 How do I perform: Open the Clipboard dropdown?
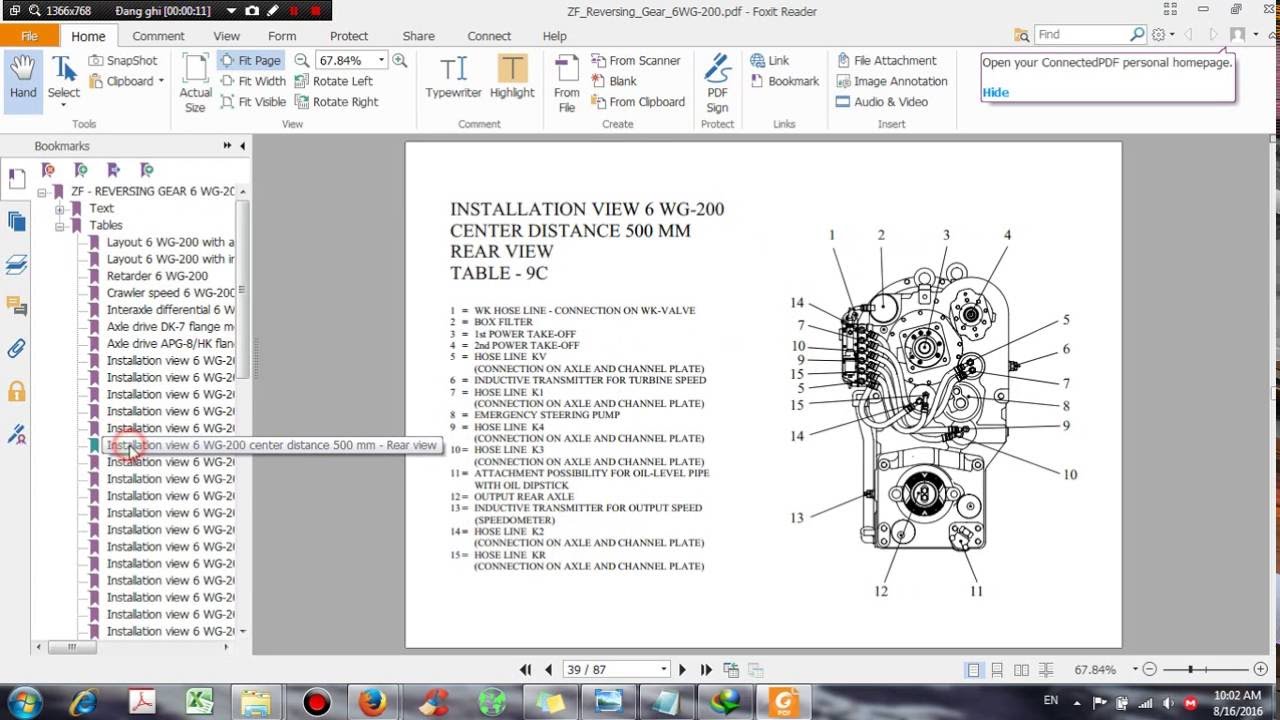pyautogui.click(x=127, y=81)
